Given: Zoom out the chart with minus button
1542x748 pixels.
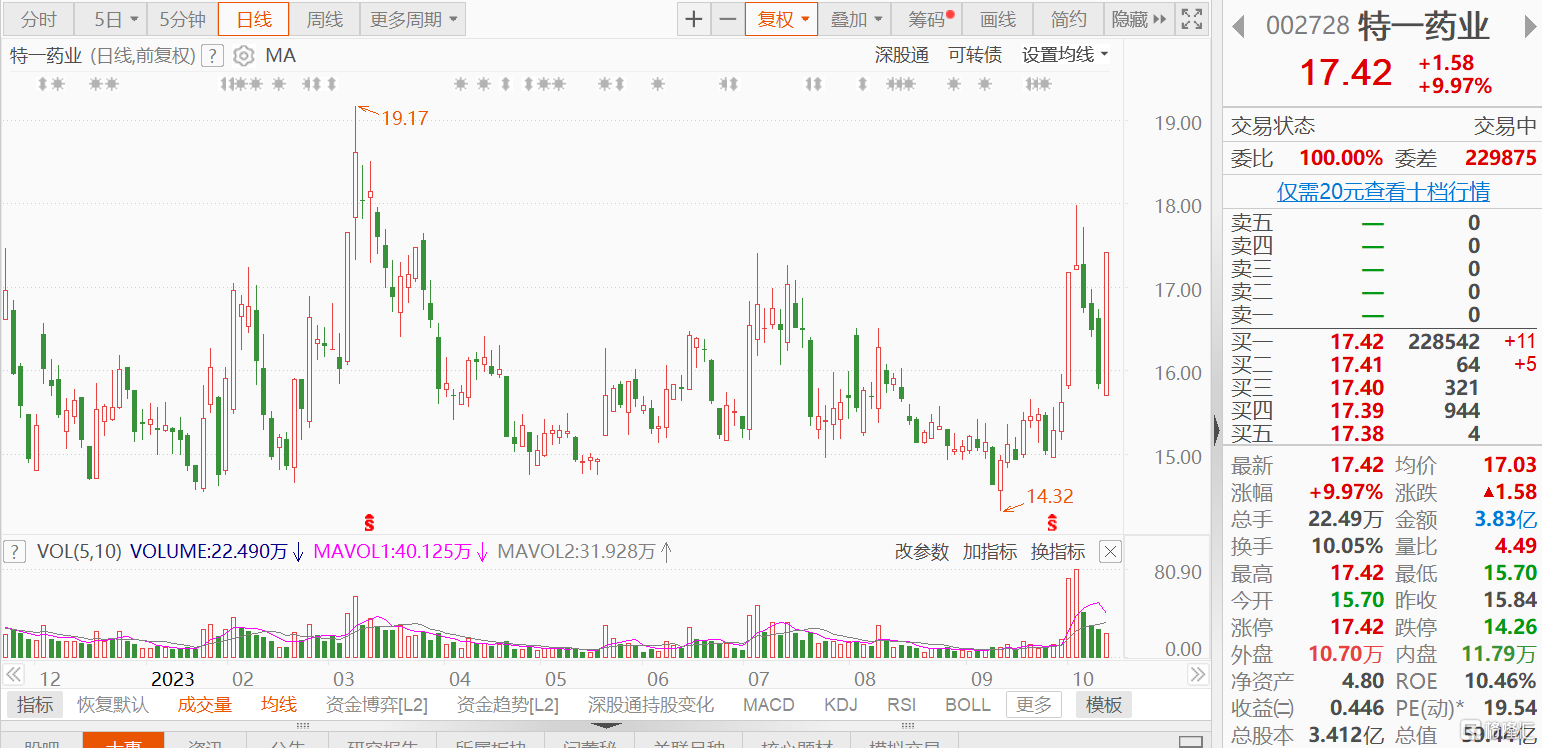Looking at the screenshot, I should 728,19.
